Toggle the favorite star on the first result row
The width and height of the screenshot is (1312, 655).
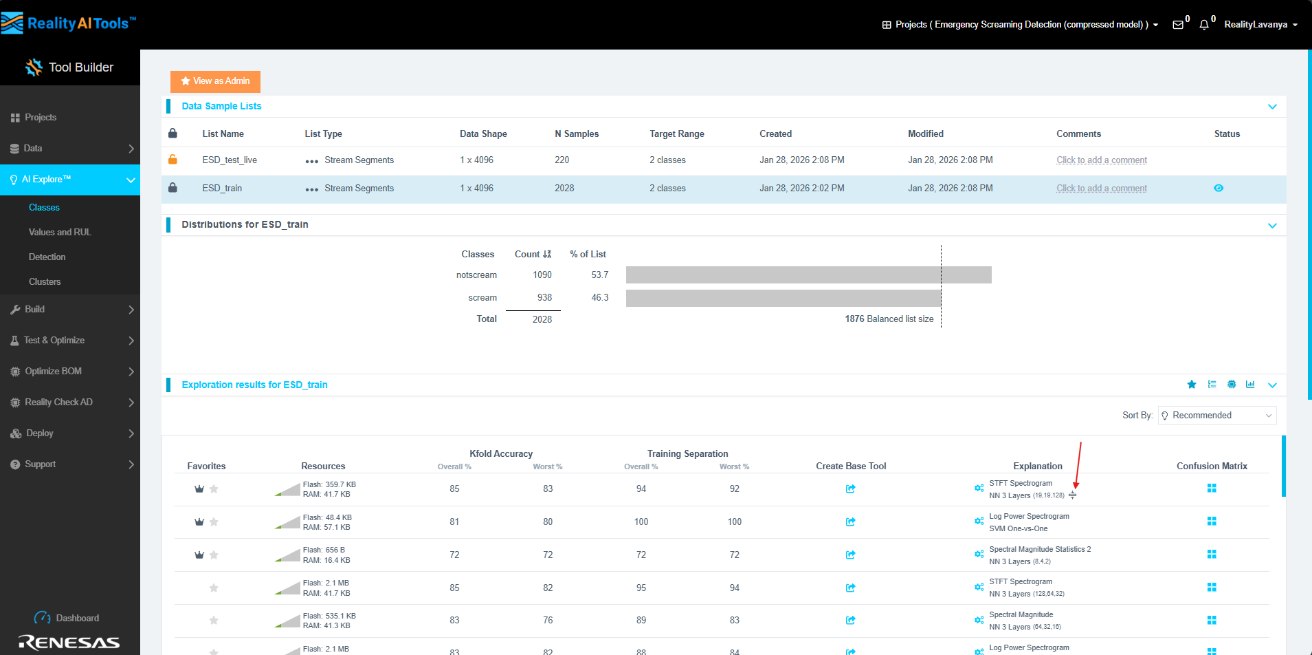tap(213, 489)
